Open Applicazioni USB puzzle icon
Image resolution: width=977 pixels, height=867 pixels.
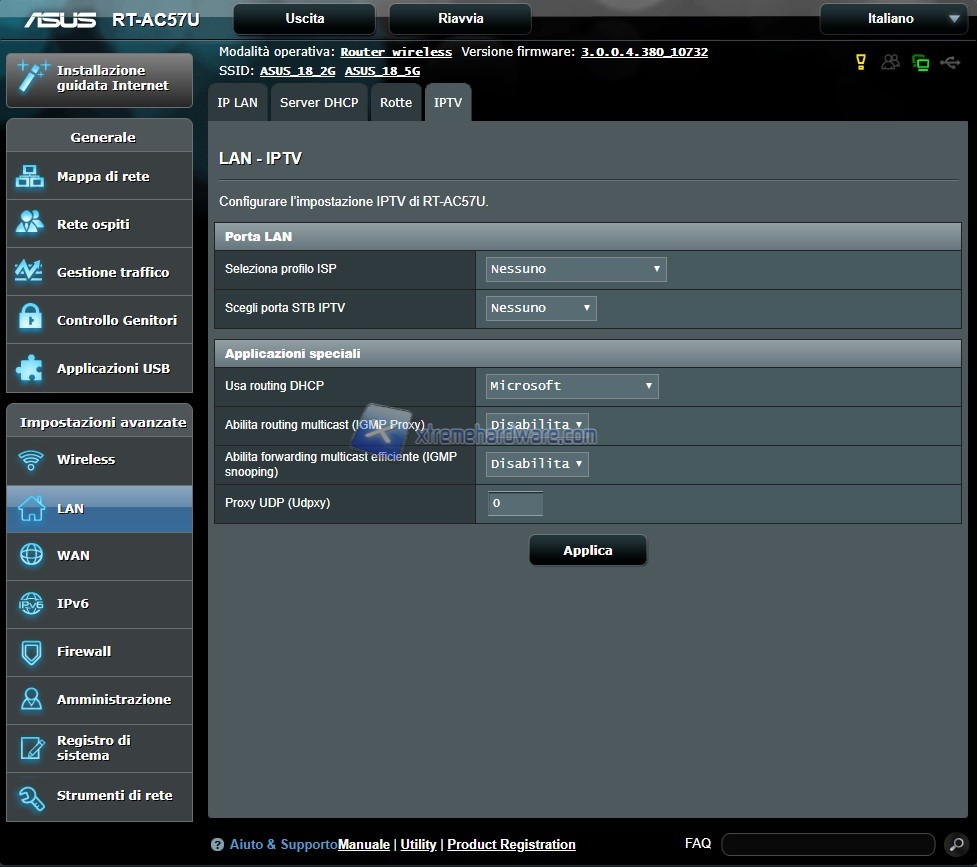click(30, 368)
